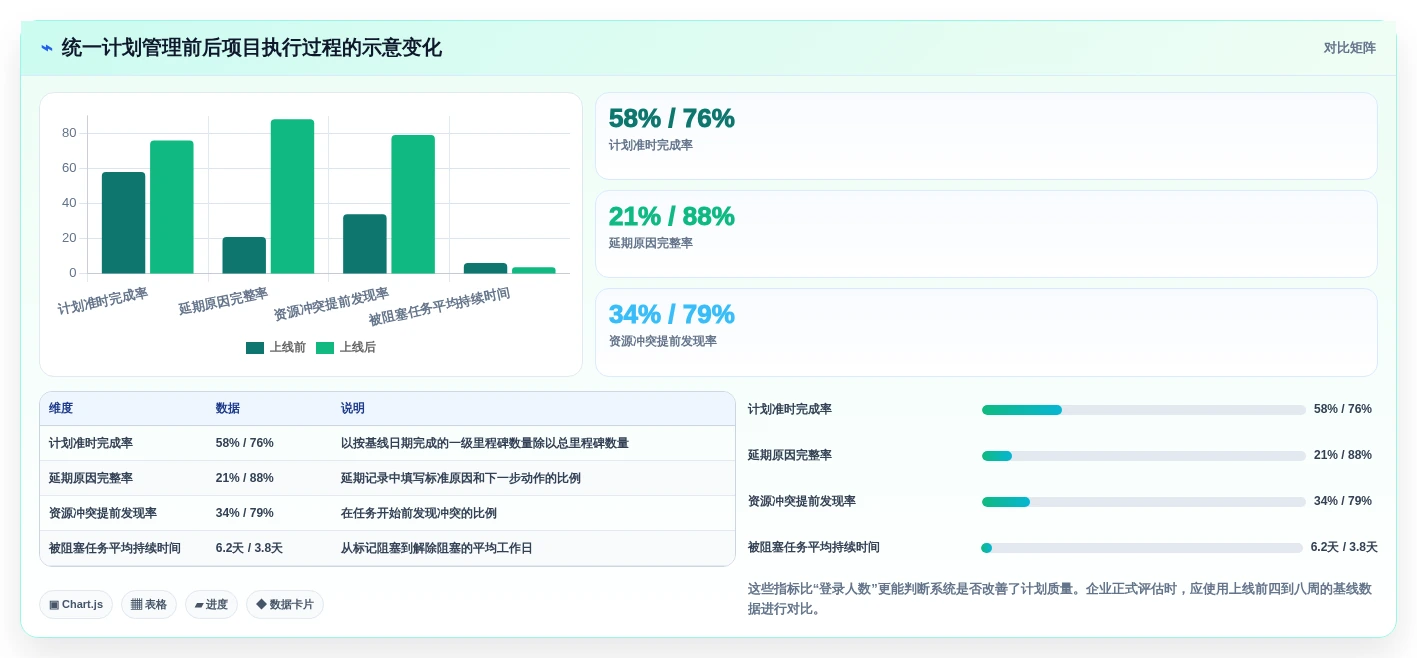Click description 延期记录中填写标准原因和下一步动作的比例
This screenshot has height=658, width=1417.
(461, 478)
